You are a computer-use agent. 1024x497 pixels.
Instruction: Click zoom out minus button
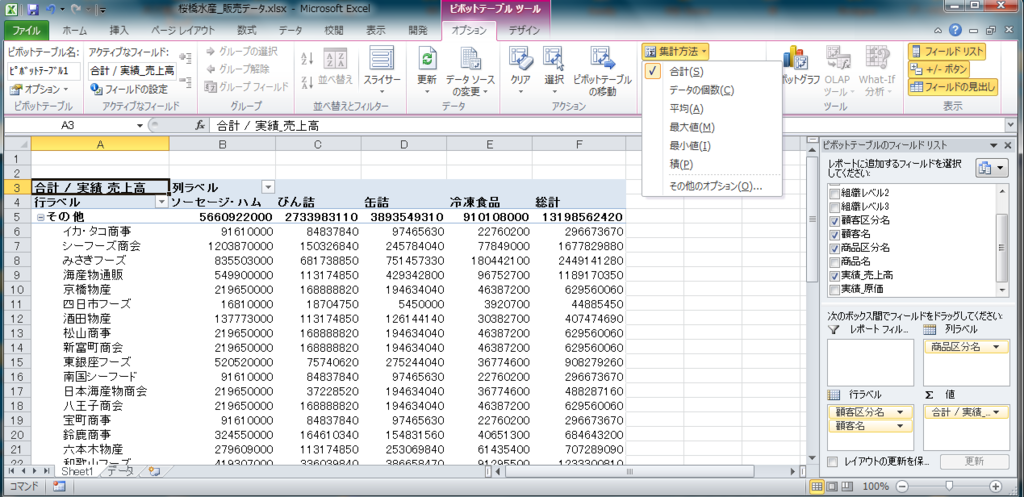point(902,487)
